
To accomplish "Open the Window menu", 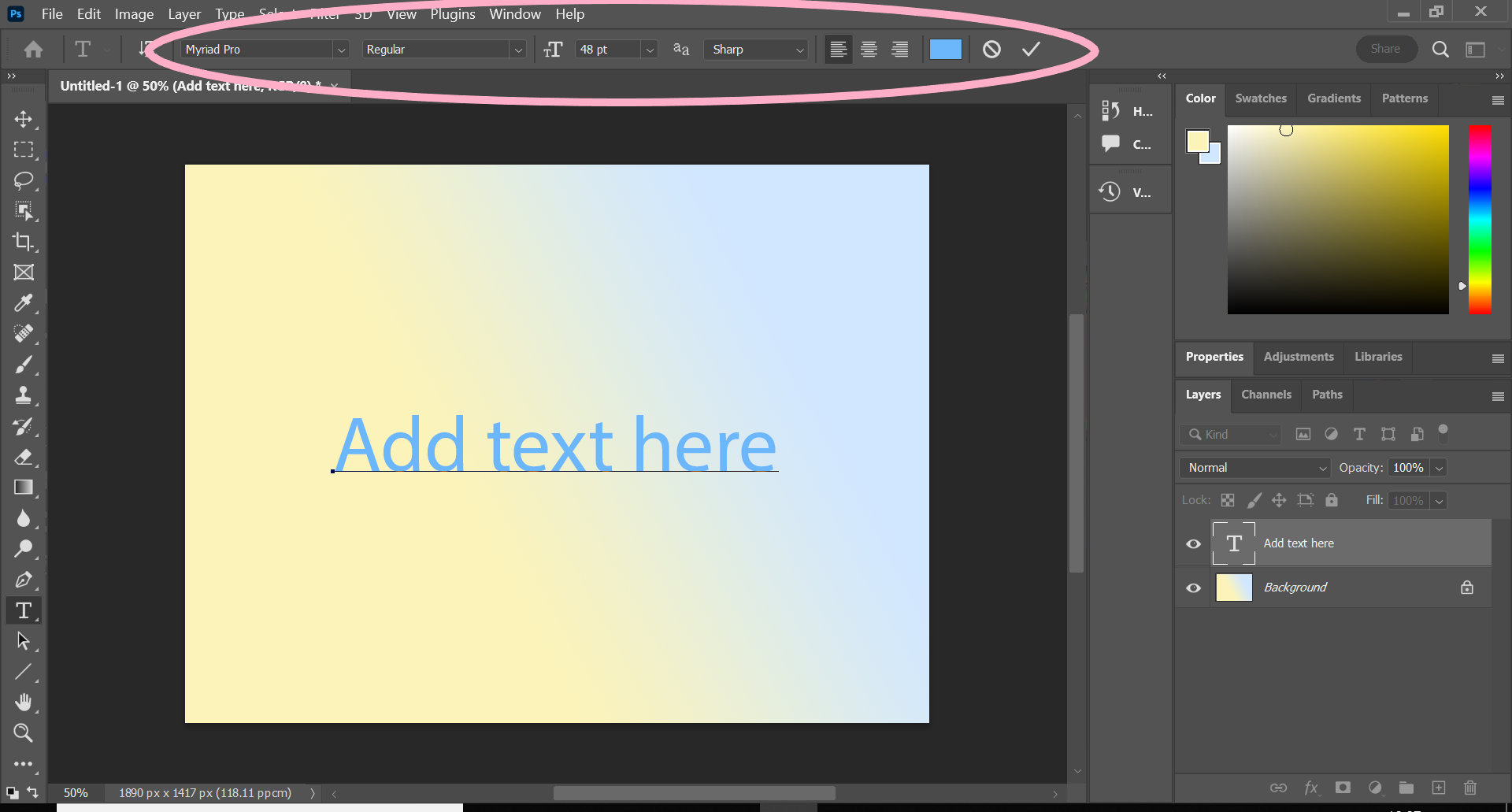I will (515, 14).
